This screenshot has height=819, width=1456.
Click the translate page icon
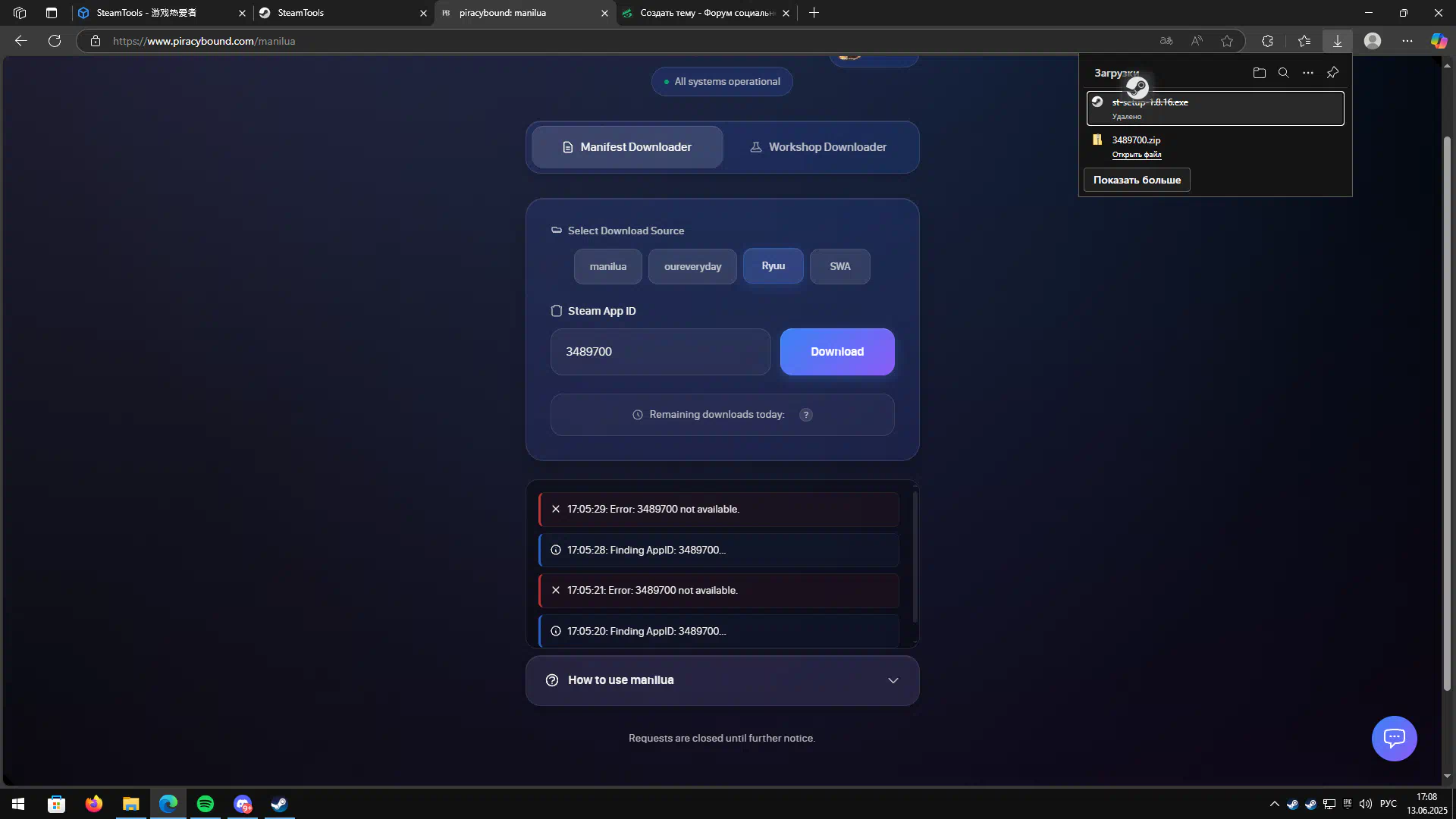point(1166,41)
